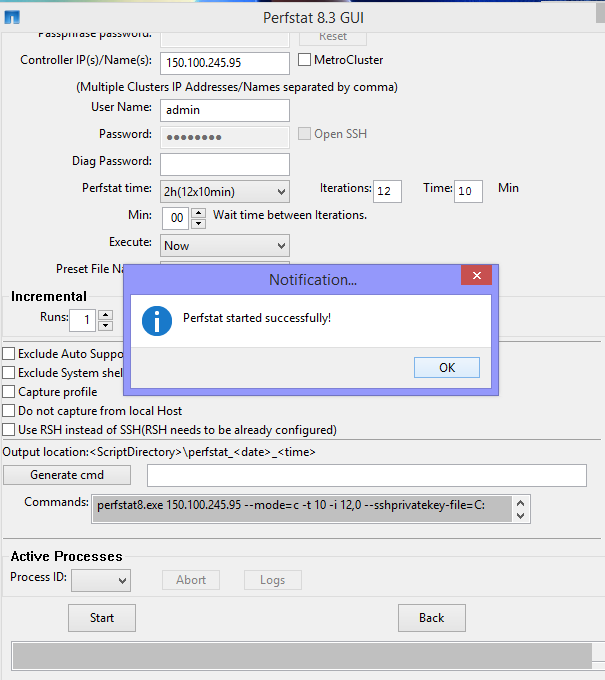Open the Process ID dropdown

[101, 580]
